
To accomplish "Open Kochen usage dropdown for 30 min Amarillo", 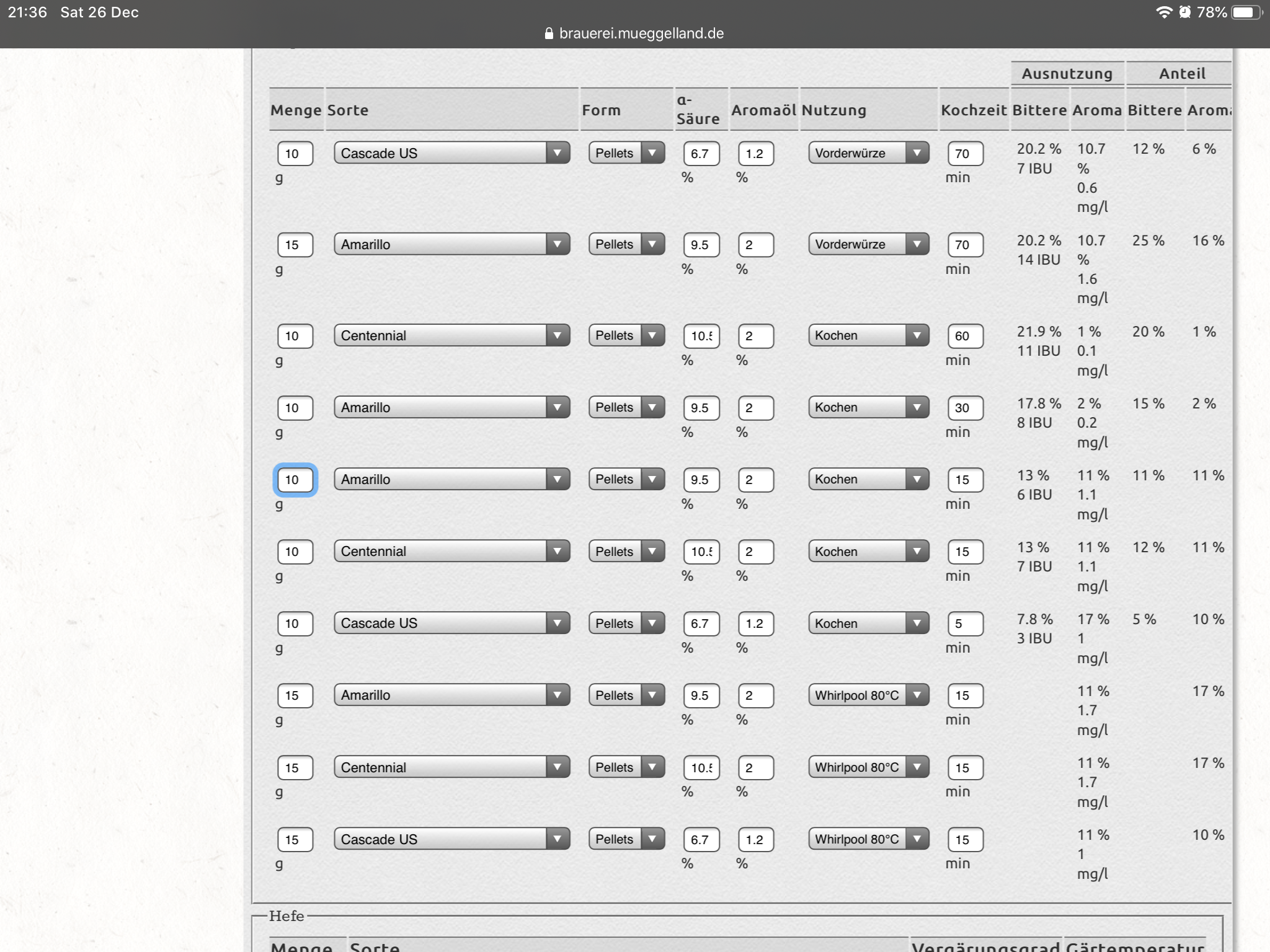I will [868, 407].
